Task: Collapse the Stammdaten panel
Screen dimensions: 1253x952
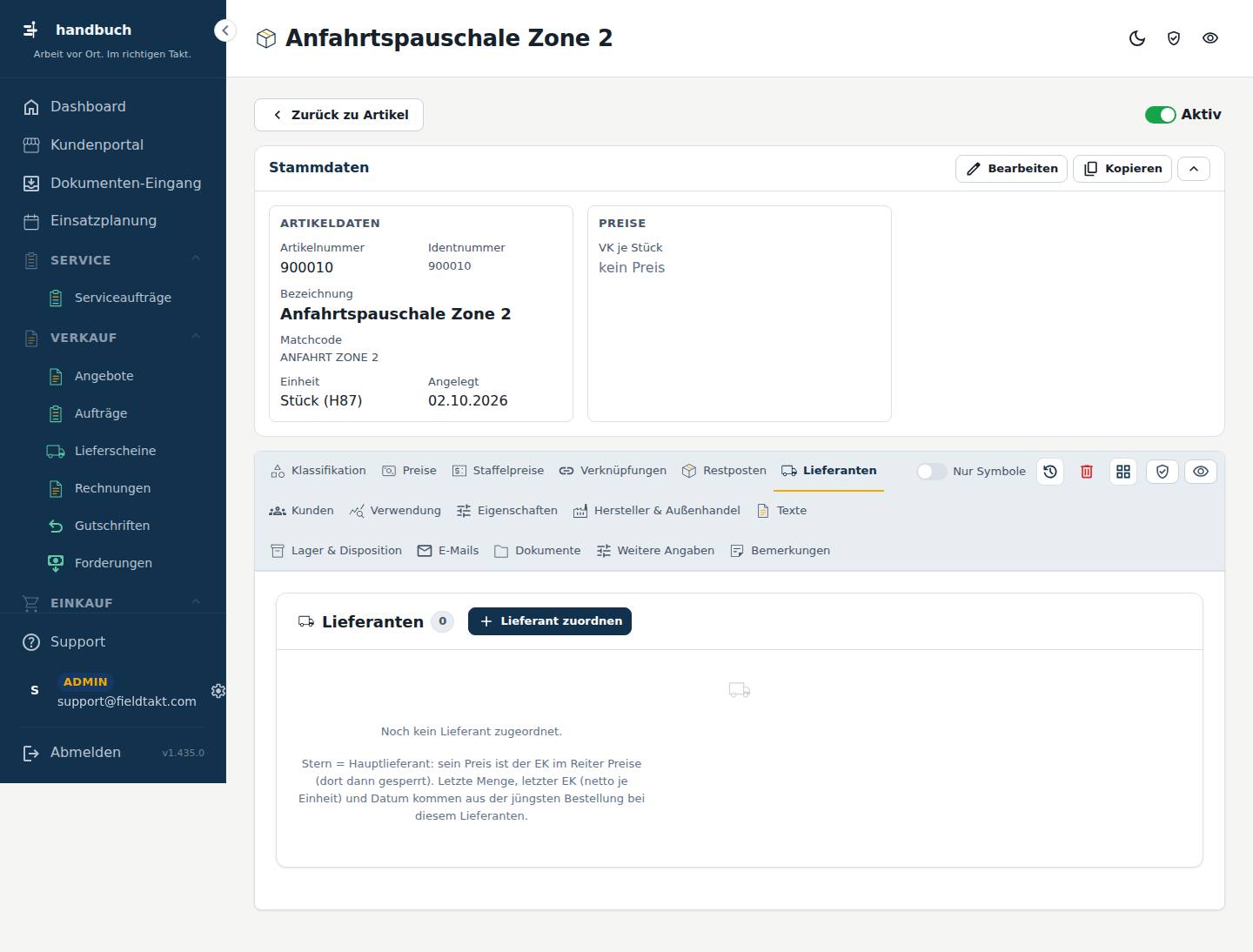Action: point(1194,169)
